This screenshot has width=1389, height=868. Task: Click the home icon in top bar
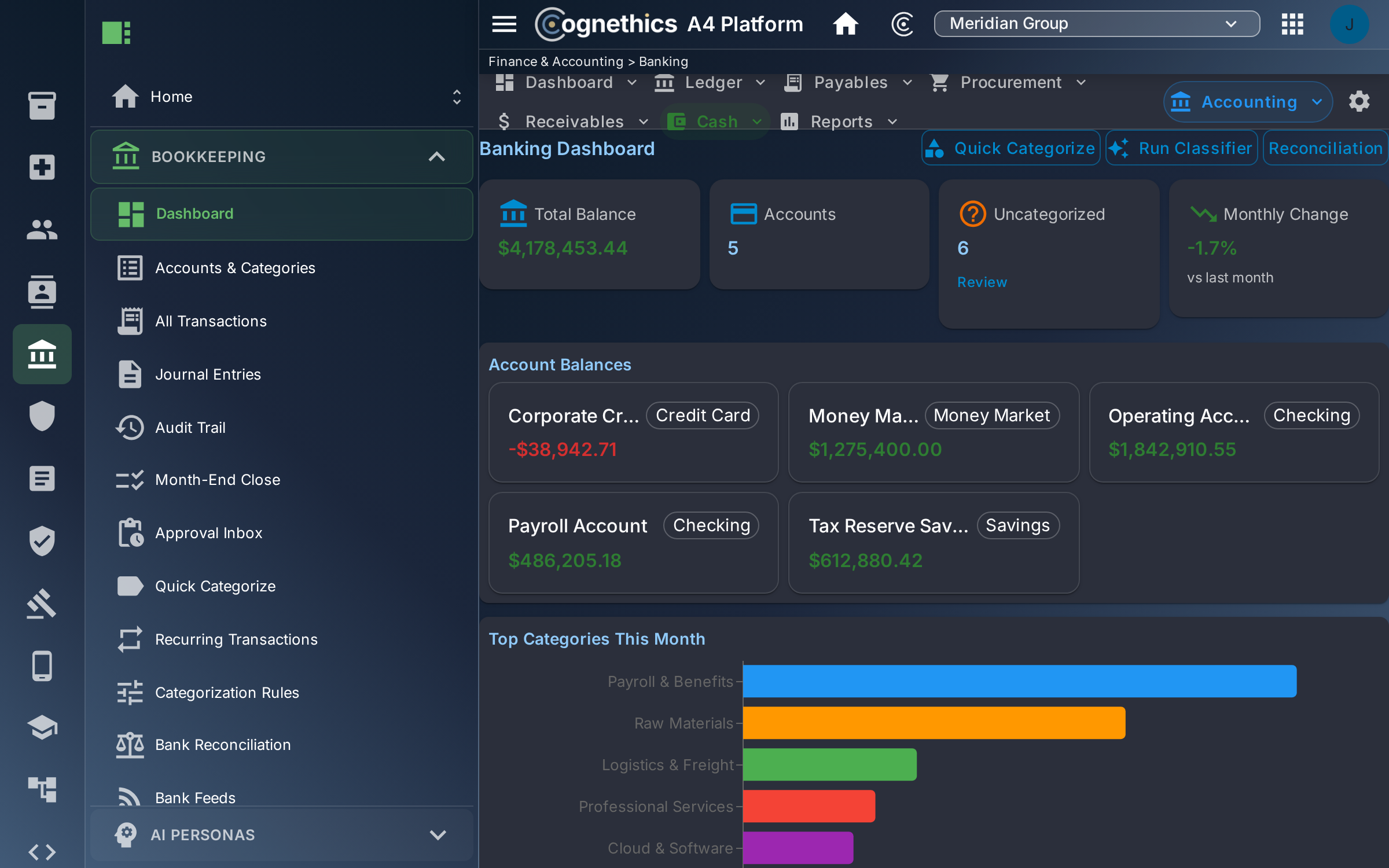tap(846, 24)
